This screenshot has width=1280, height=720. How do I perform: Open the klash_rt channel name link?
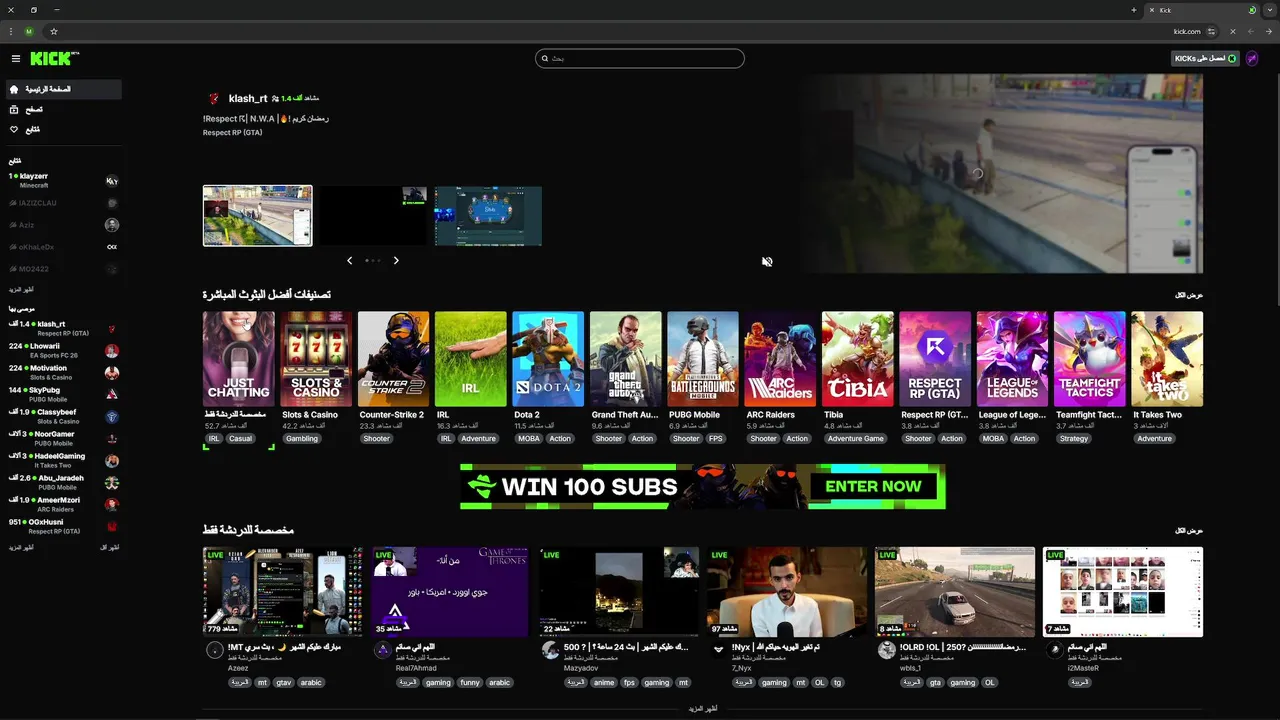point(248,99)
